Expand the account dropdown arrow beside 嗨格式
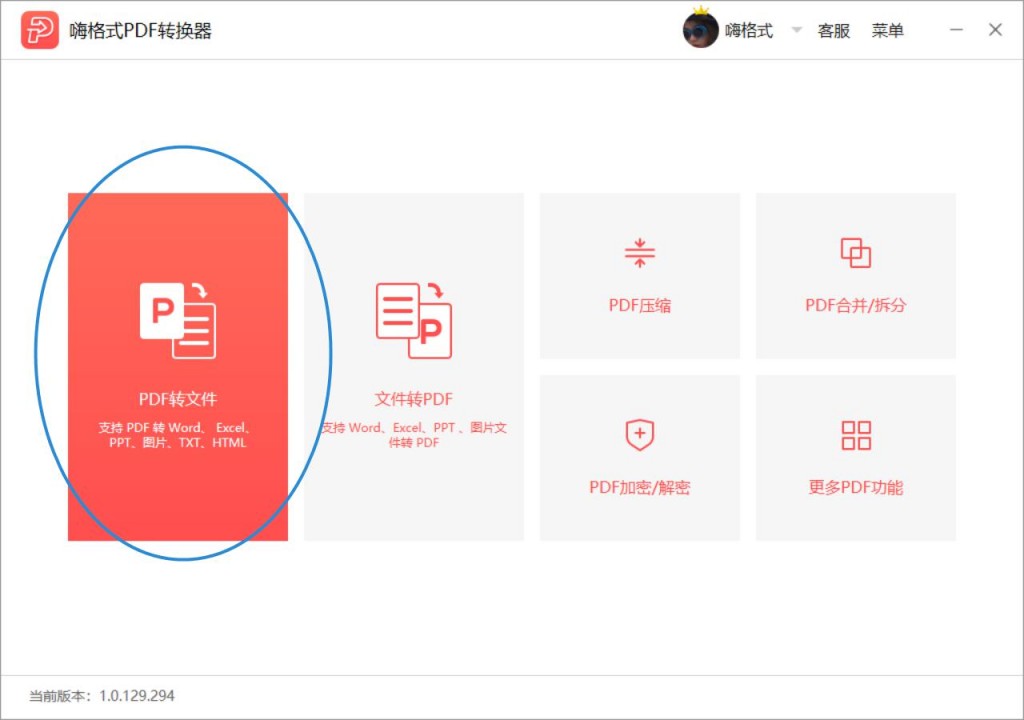 (x=796, y=30)
